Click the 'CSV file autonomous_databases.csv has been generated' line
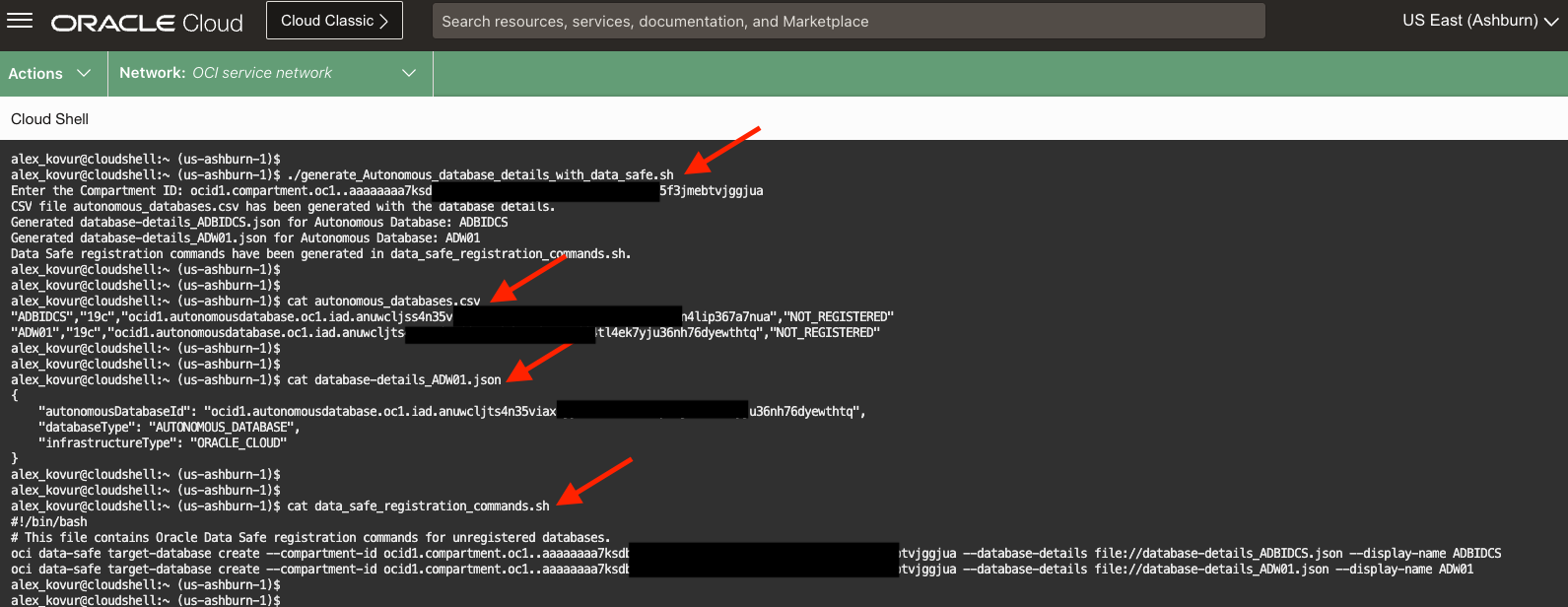Viewport: 1568px width, 607px height. point(283,207)
